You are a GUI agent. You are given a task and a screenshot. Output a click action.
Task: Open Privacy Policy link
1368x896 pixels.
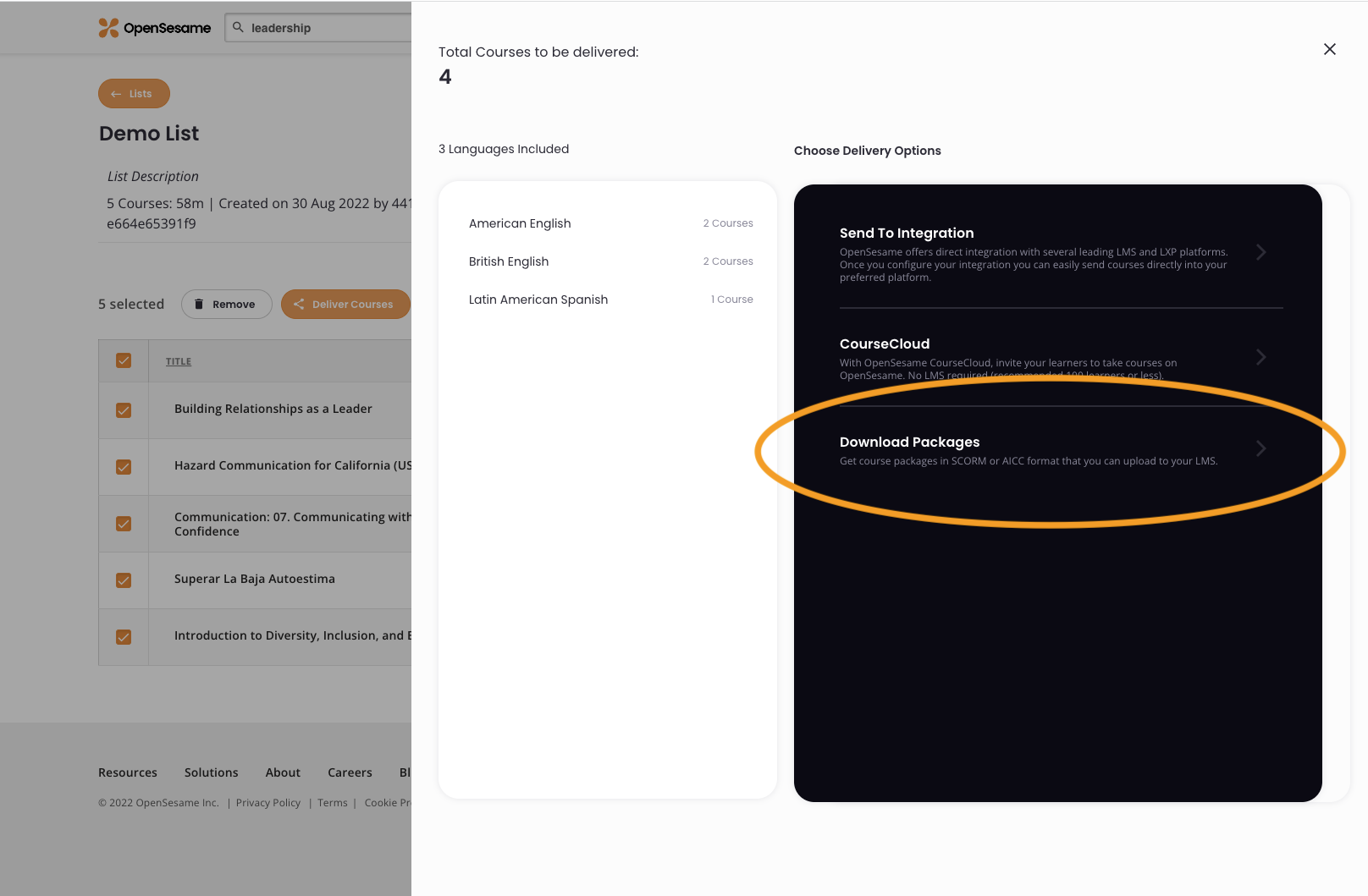(x=268, y=803)
